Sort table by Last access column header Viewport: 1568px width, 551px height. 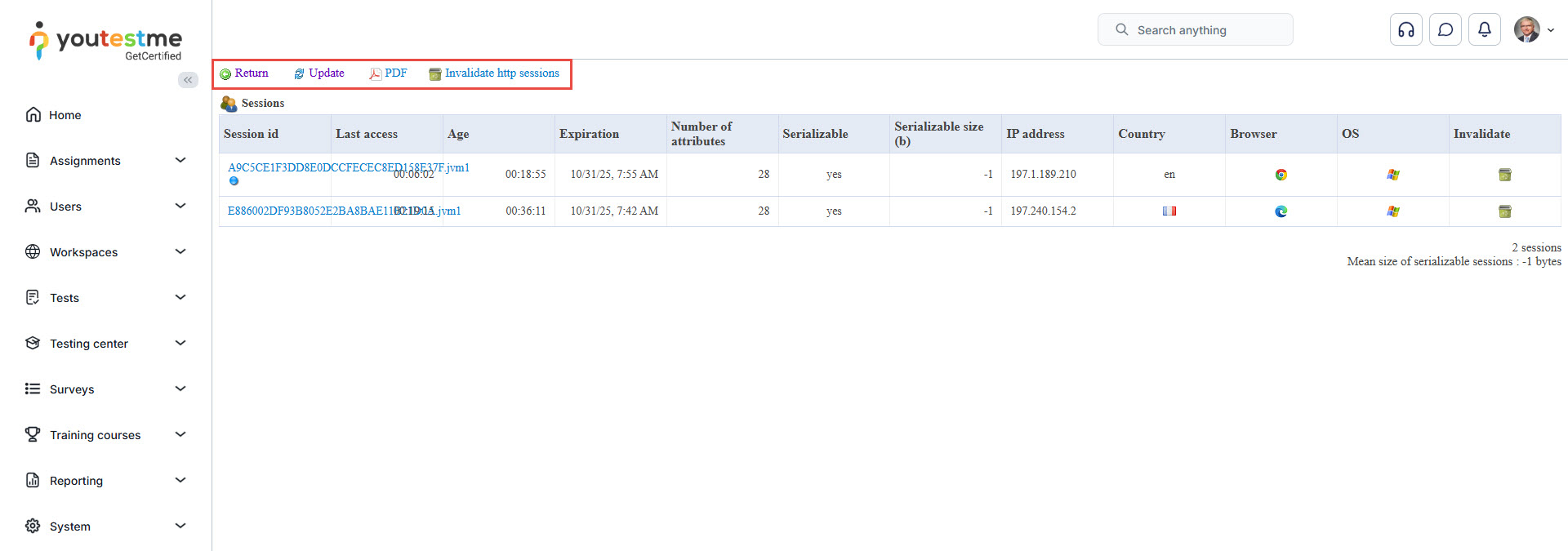[x=367, y=134]
